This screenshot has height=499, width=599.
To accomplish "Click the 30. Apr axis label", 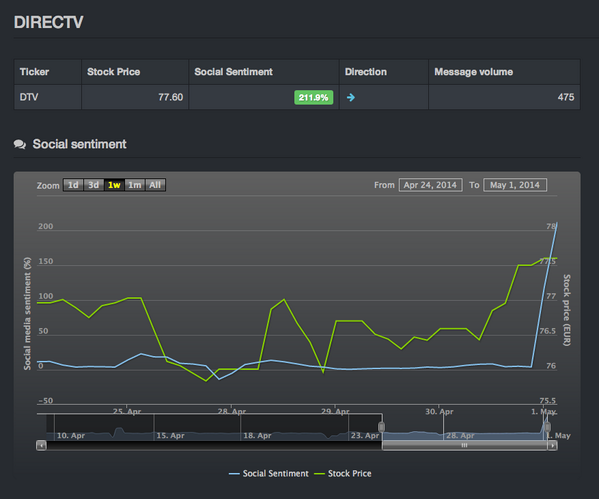I will [439, 412].
